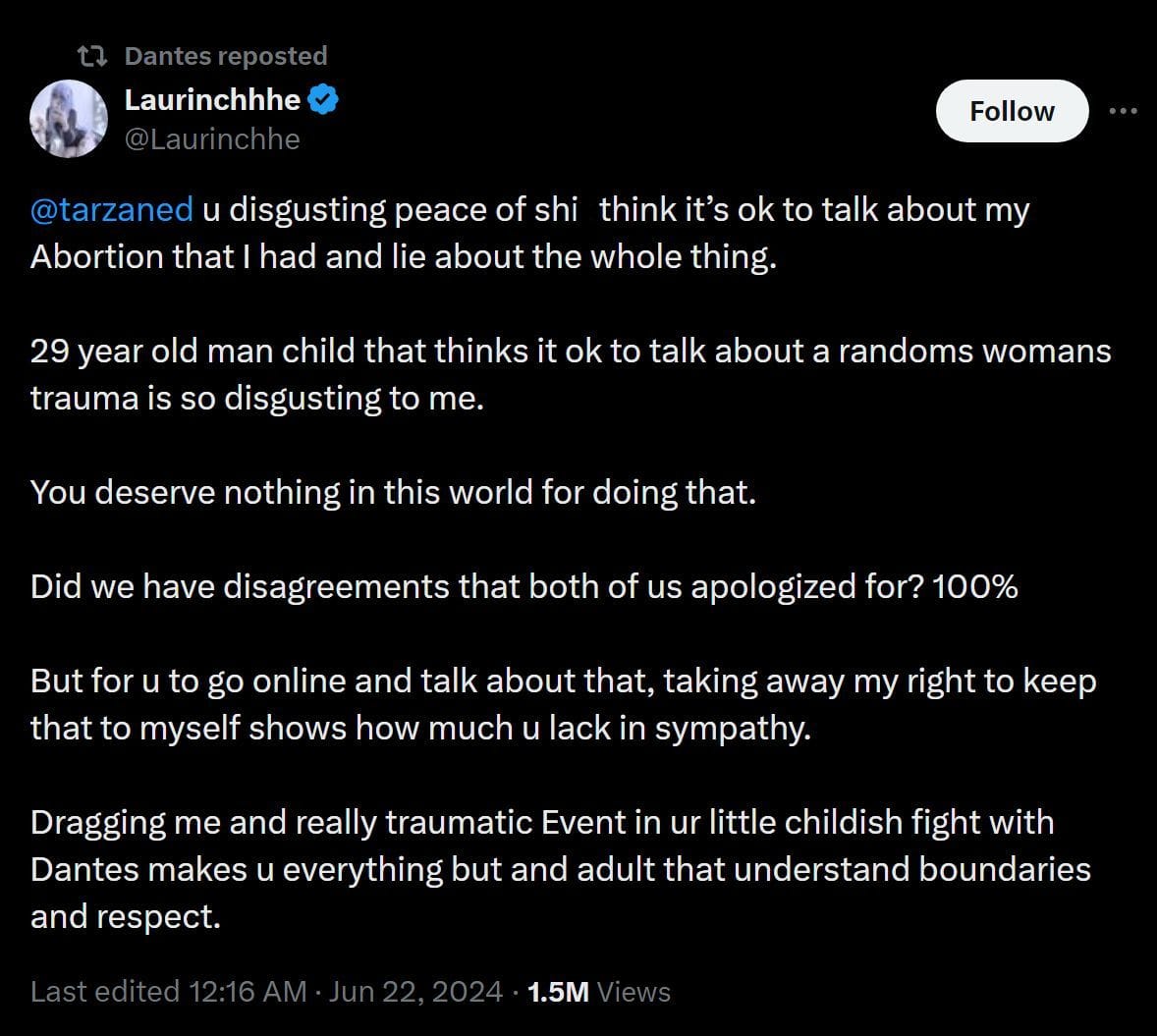This screenshot has height=1036, width=1157.
Task: Open the @tarzaned mention link
Action: click(111, 209)
